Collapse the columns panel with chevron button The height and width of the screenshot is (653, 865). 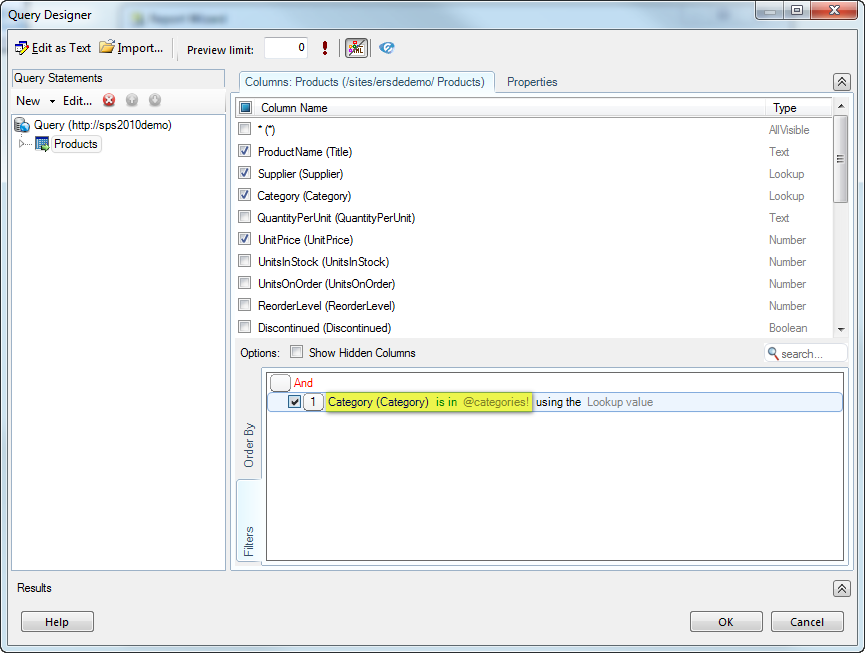(x=841, y=82)
